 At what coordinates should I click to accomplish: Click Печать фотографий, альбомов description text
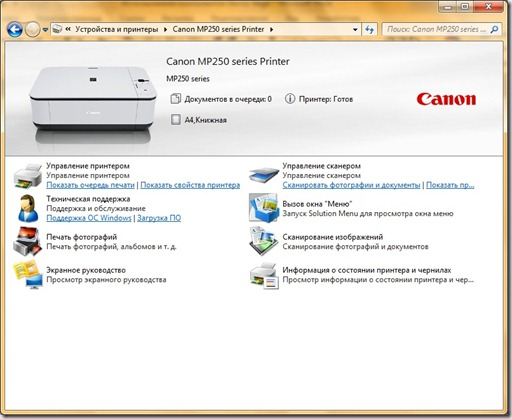tap(111, 247)
